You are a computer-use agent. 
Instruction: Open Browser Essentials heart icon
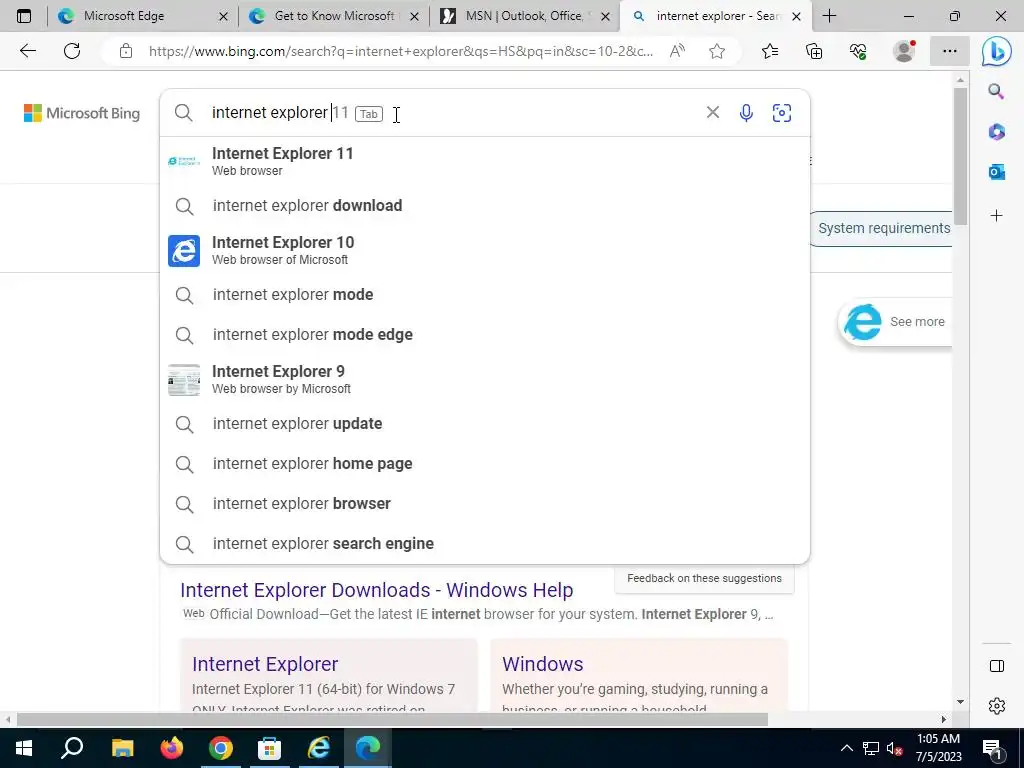point(858,51)
